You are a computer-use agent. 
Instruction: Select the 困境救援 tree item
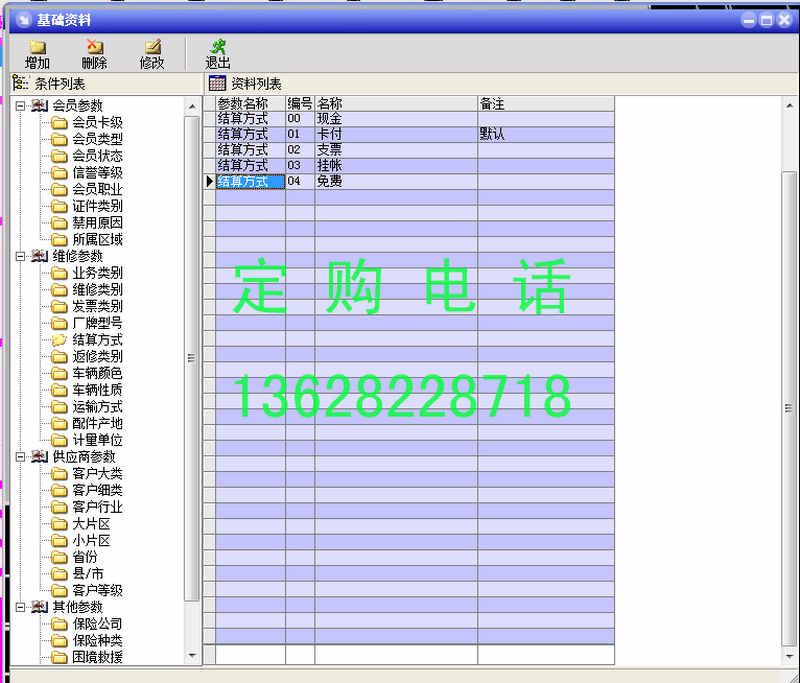(x=97, y=657)
